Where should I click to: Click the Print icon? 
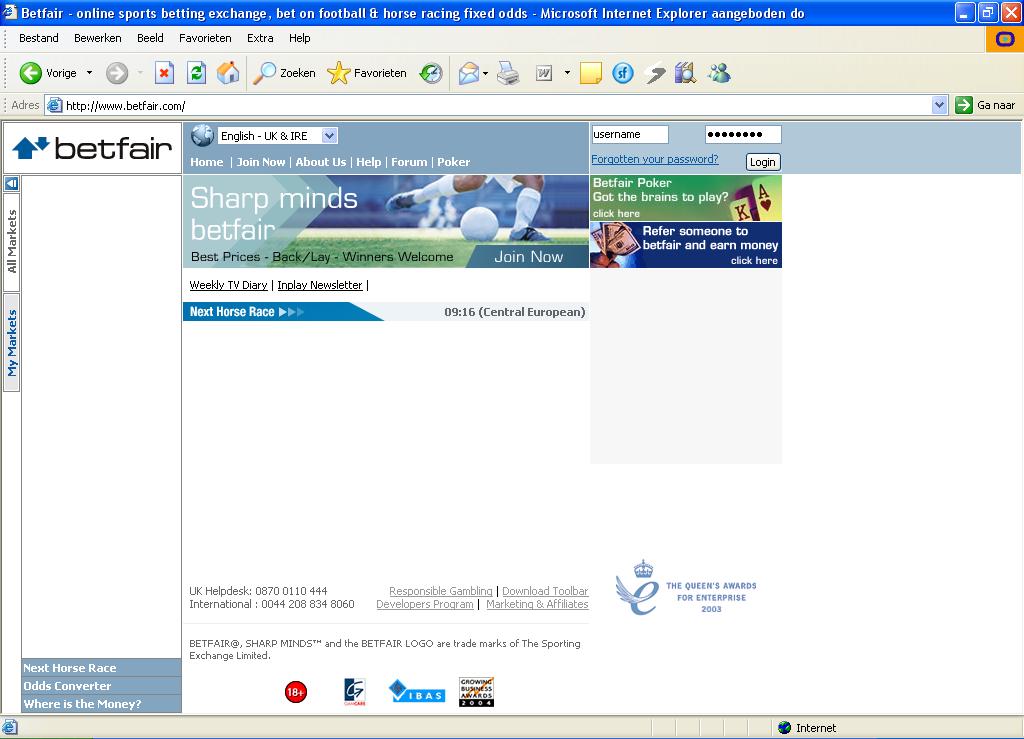[x=507, y=73]
